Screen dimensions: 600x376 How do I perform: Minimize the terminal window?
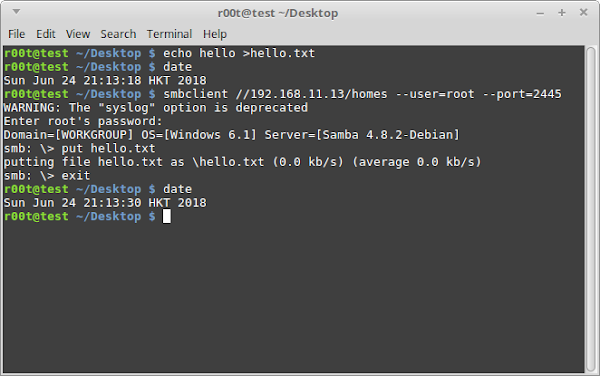[x=540, y=13]
